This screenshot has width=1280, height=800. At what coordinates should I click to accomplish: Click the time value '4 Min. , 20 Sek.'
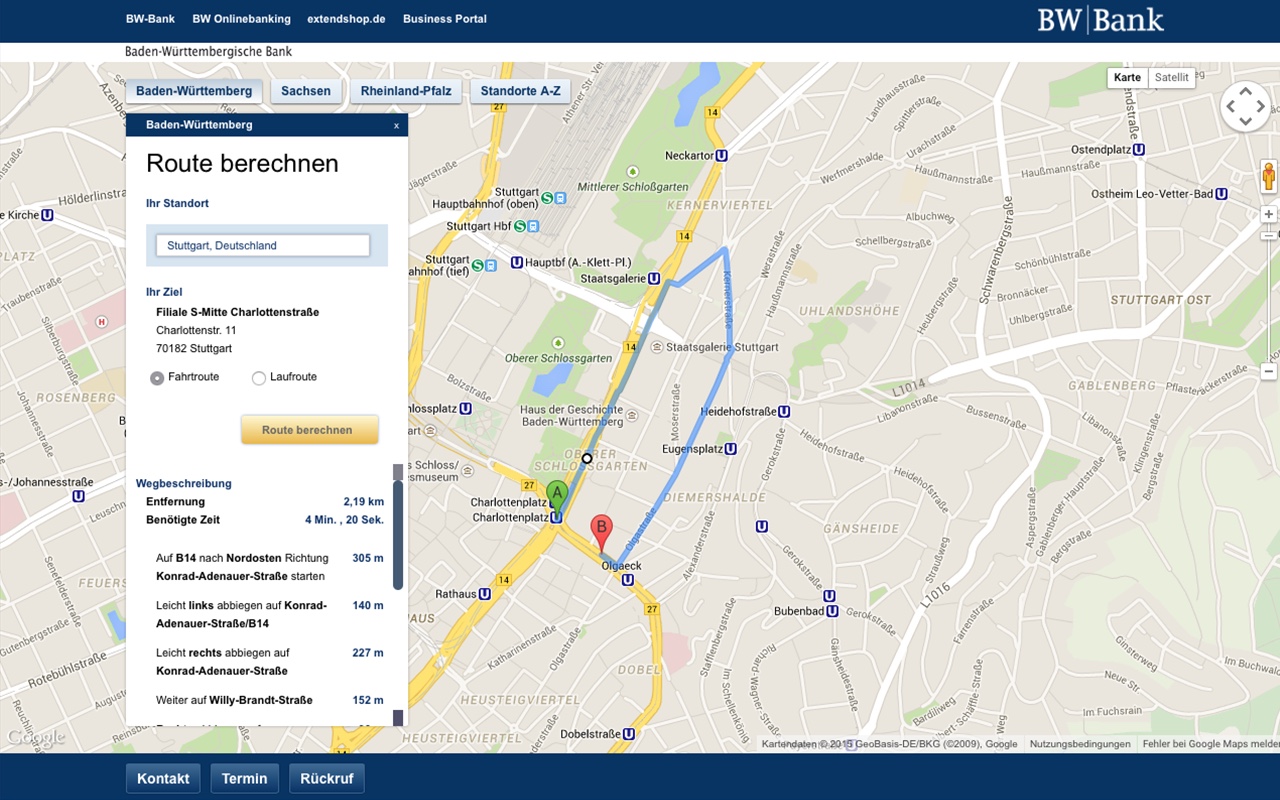point(344,520)
